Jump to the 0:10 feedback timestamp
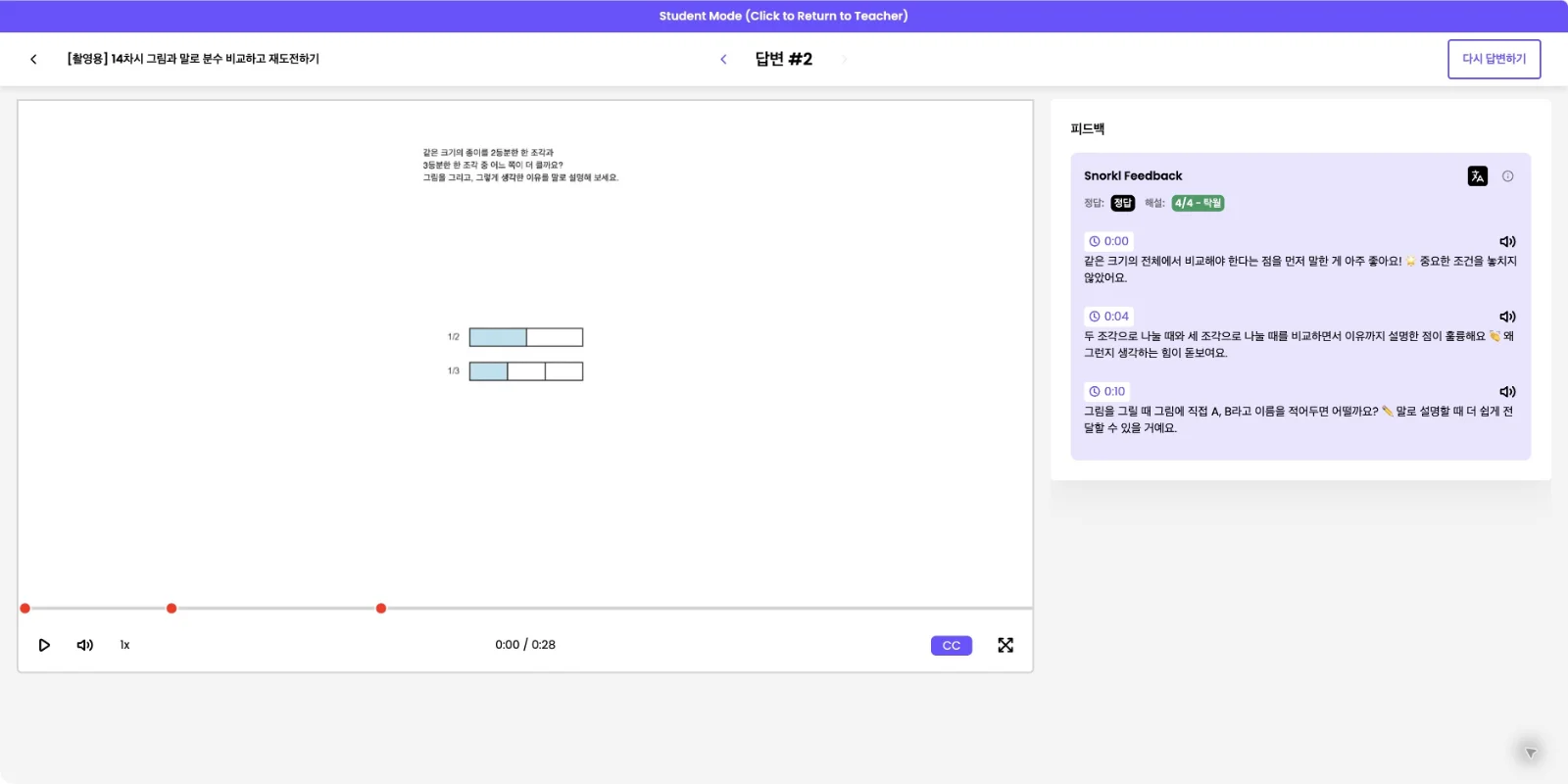The width and height of the screenshot is (1568, 784). pos(1107,391)
